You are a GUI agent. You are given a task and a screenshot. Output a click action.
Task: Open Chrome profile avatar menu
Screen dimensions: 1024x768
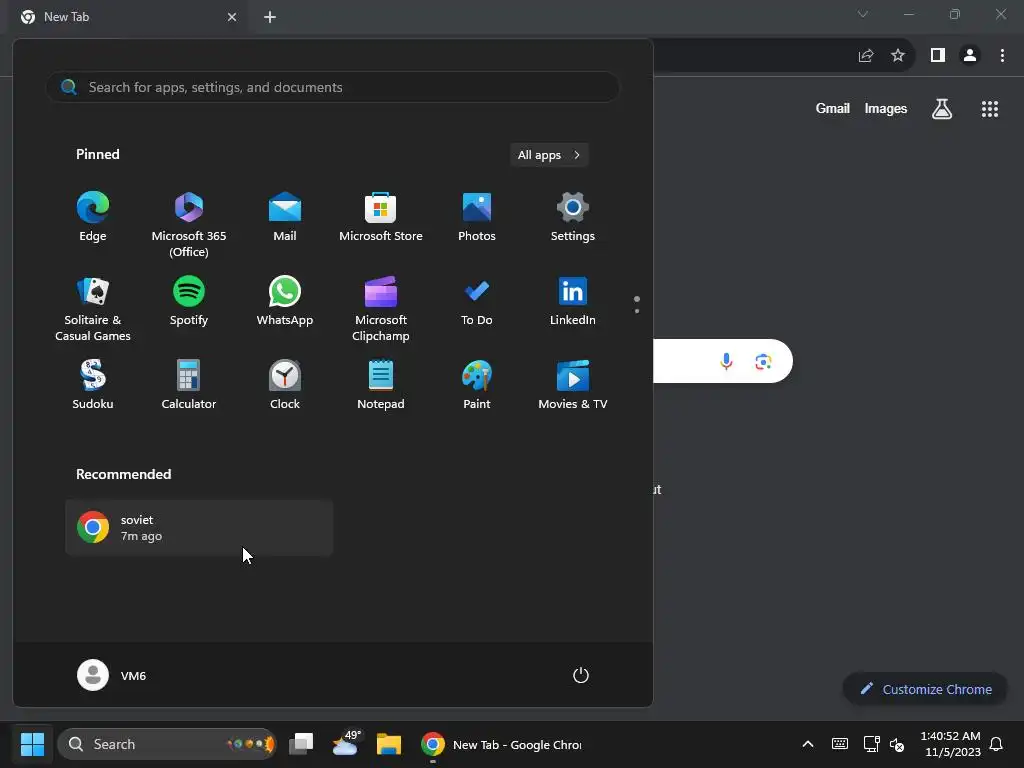pyautogui.click(x=970, y=56)
